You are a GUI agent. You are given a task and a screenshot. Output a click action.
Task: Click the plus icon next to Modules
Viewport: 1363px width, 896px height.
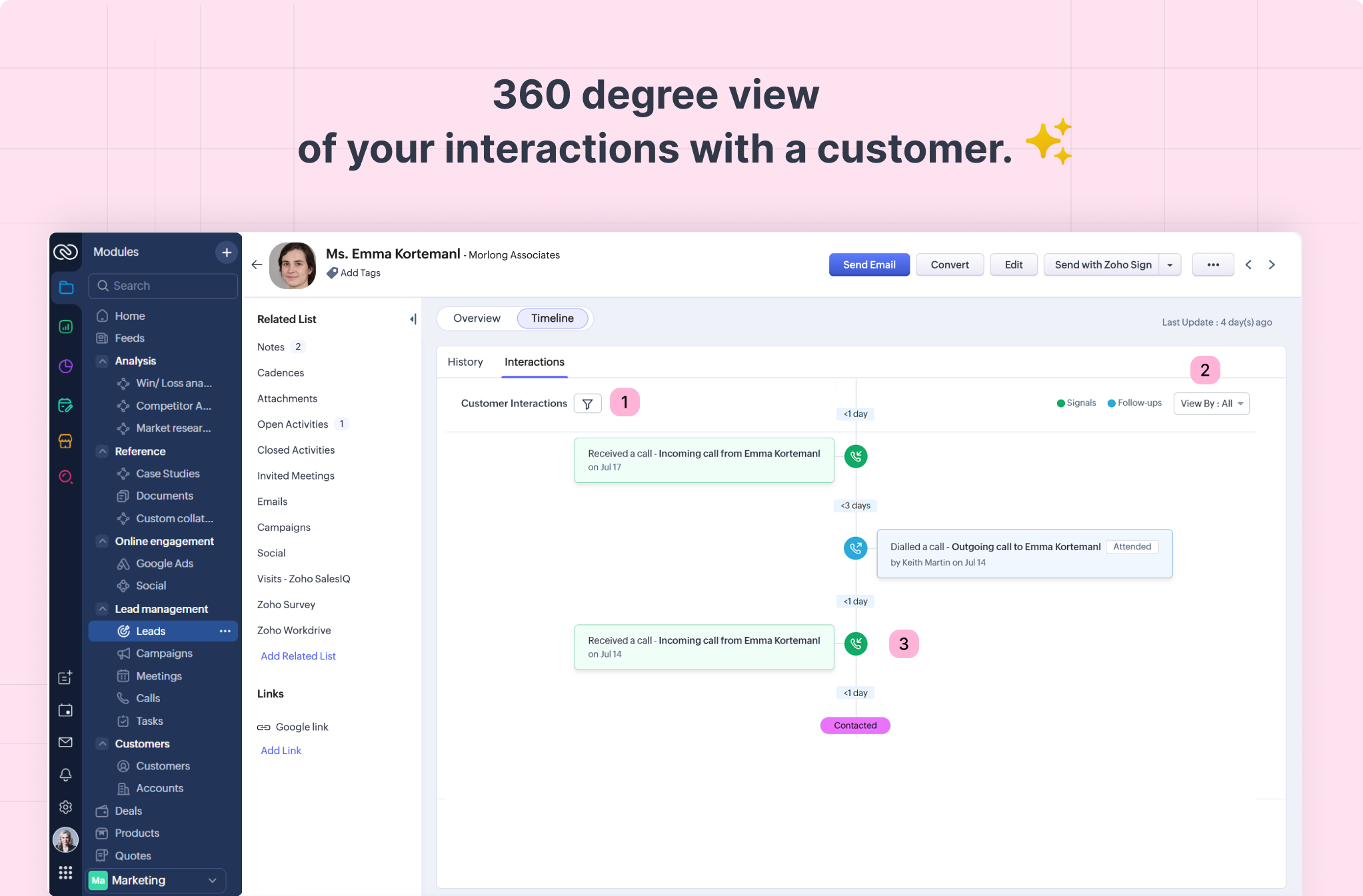point(227,252)
